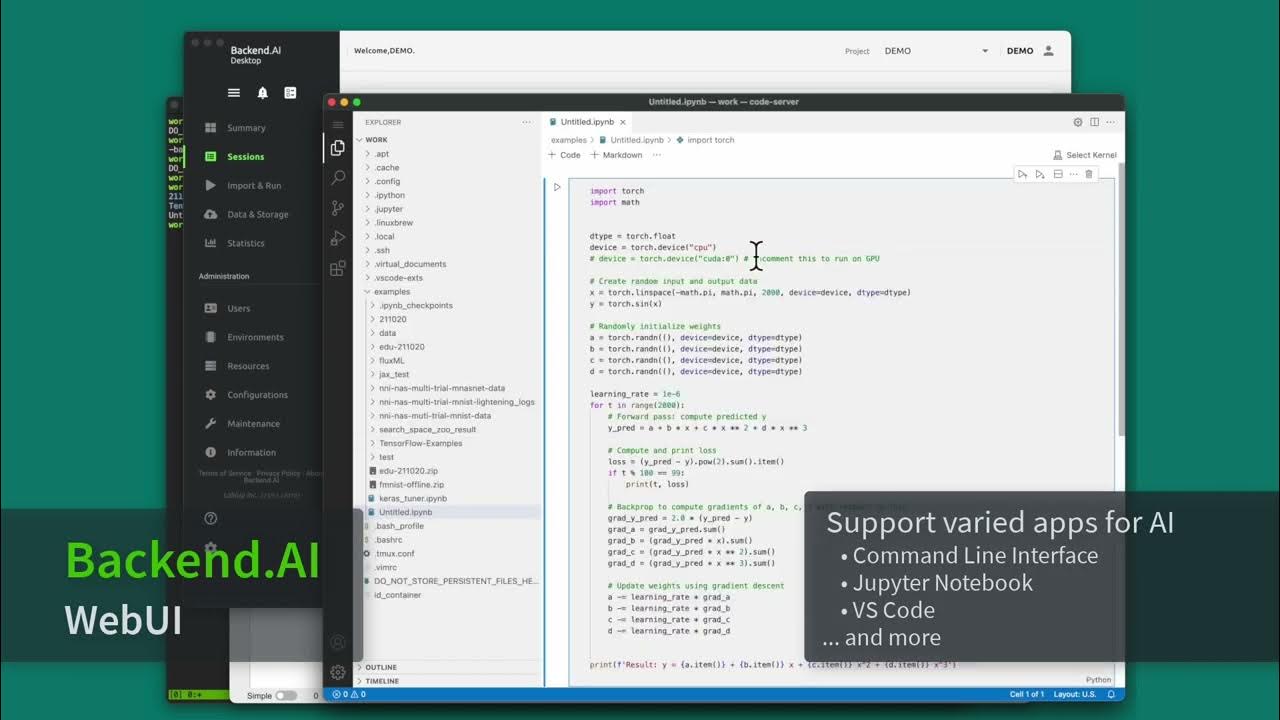Split the editor with the split icon
Image resolution: width=1280 pixels, height=720 pixels.
point(1094,122)
